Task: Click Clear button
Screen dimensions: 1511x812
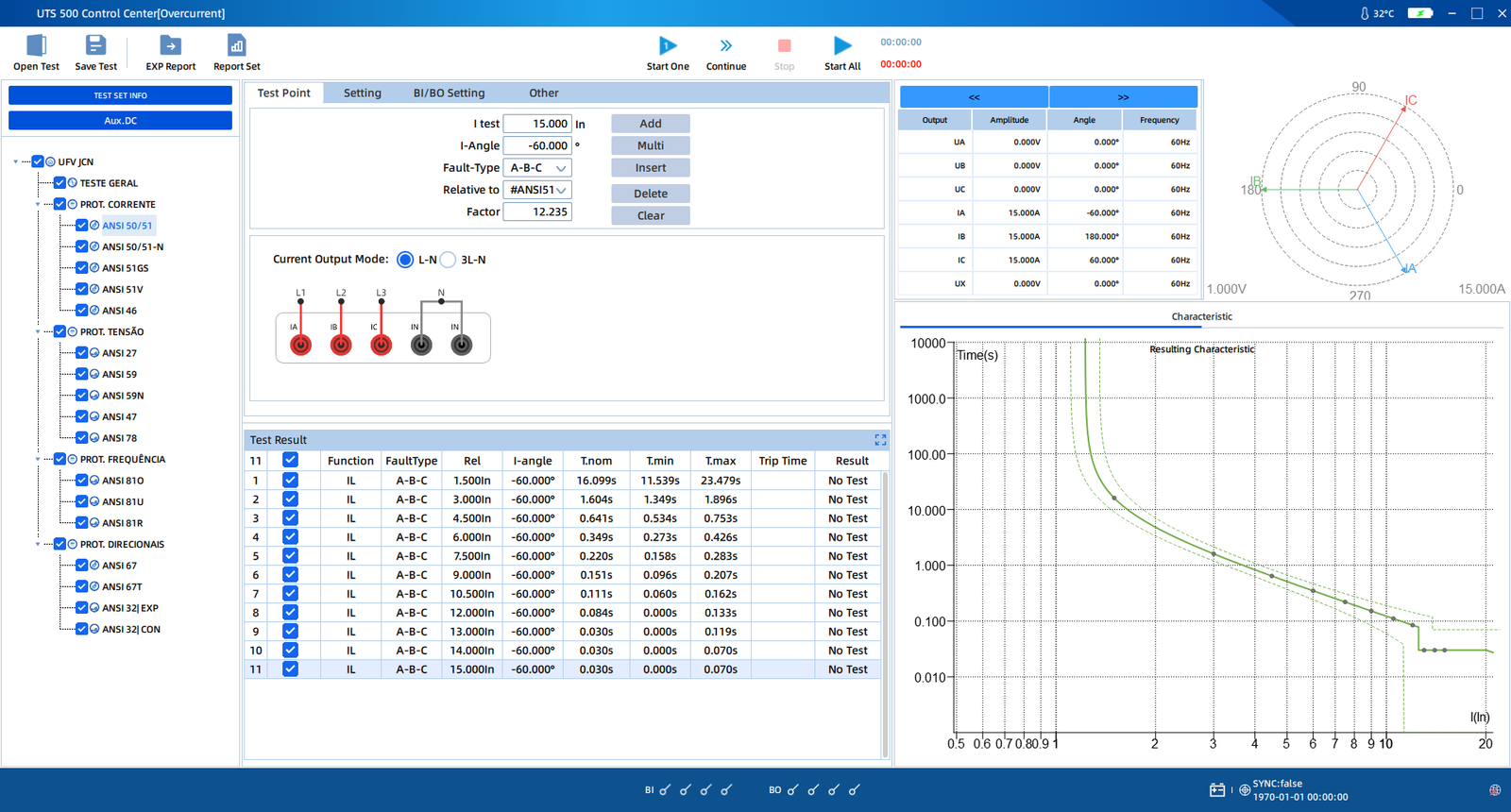Action: coord(651,215)
